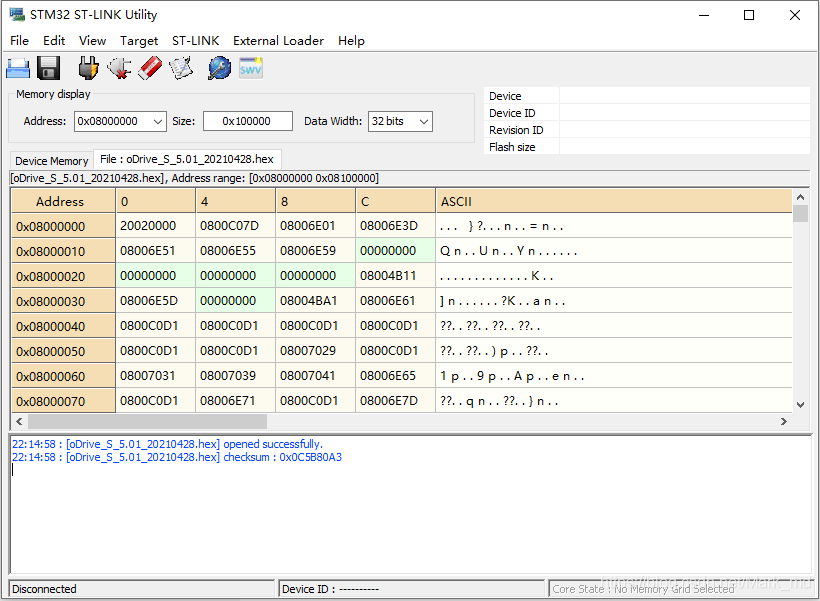Screen dimensions: 820x601
Task: Click memory cell 08006E7D
Action: (396, 401)
